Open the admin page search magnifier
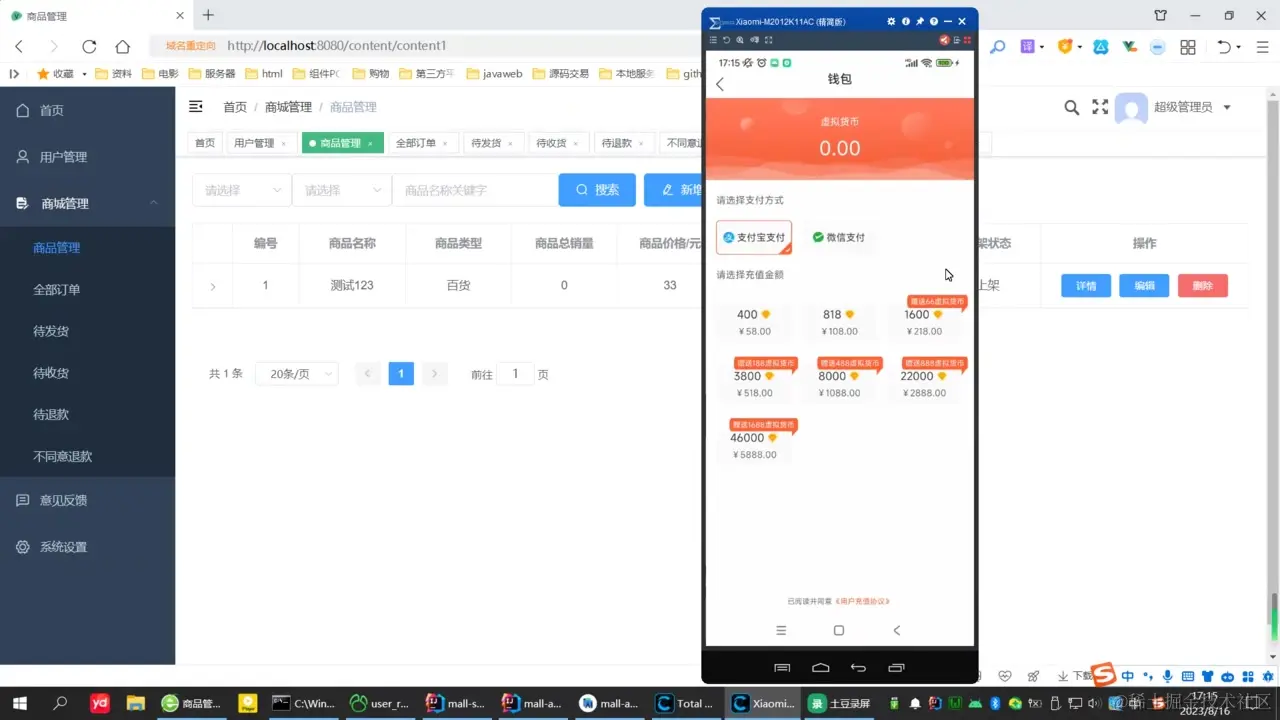This screenshot has width=1280, height=720. [1071, 107]
